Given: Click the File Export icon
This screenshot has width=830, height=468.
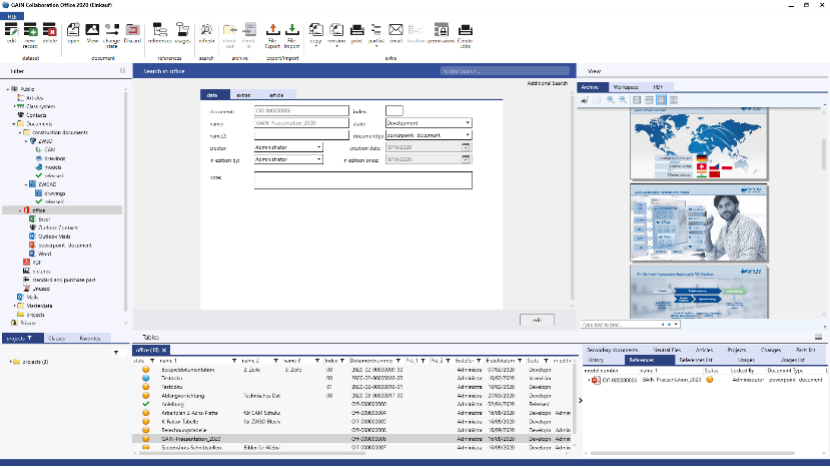Looking at the screenshot, I should pos(273,30).
